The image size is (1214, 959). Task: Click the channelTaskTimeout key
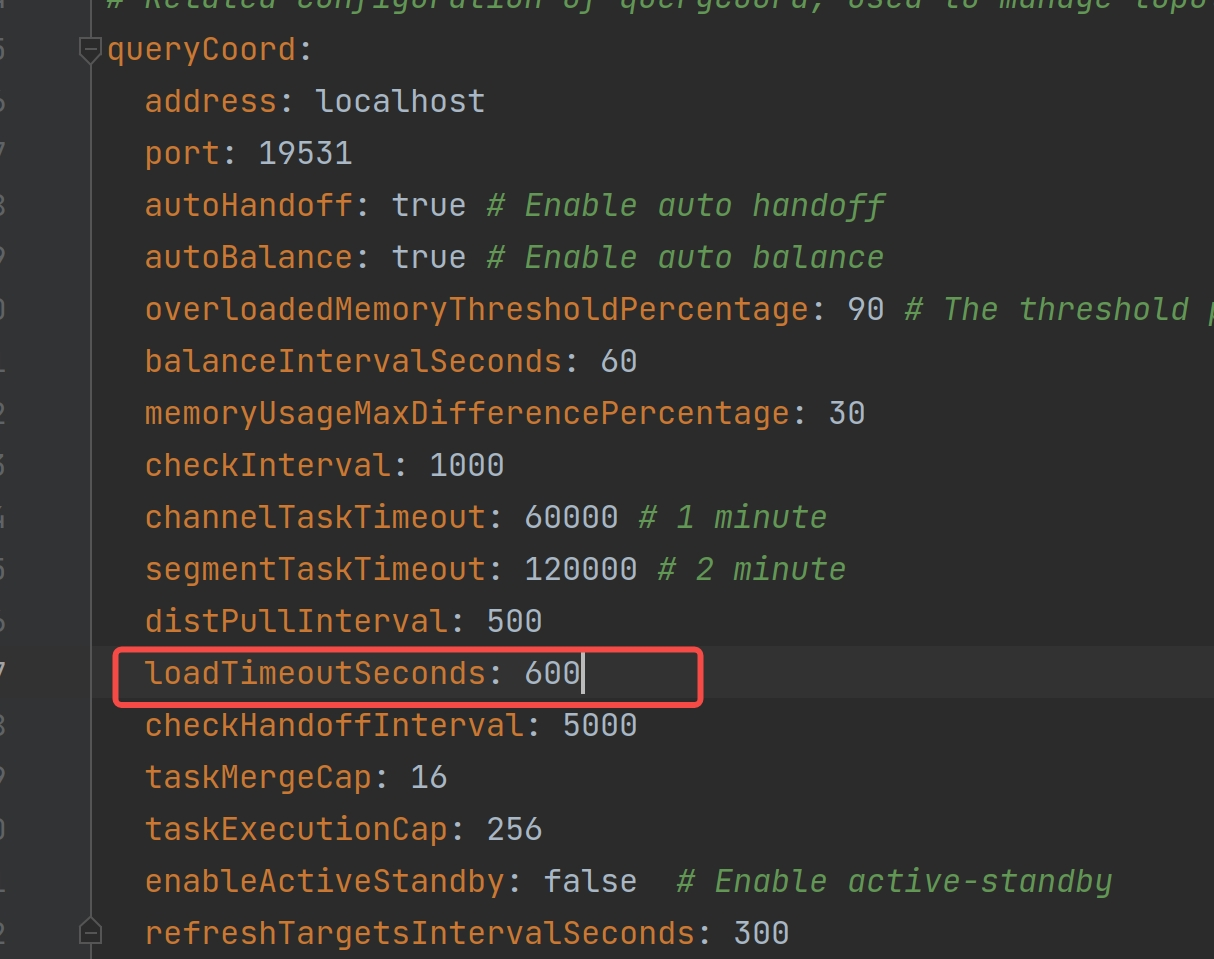(x=315, y=517)
